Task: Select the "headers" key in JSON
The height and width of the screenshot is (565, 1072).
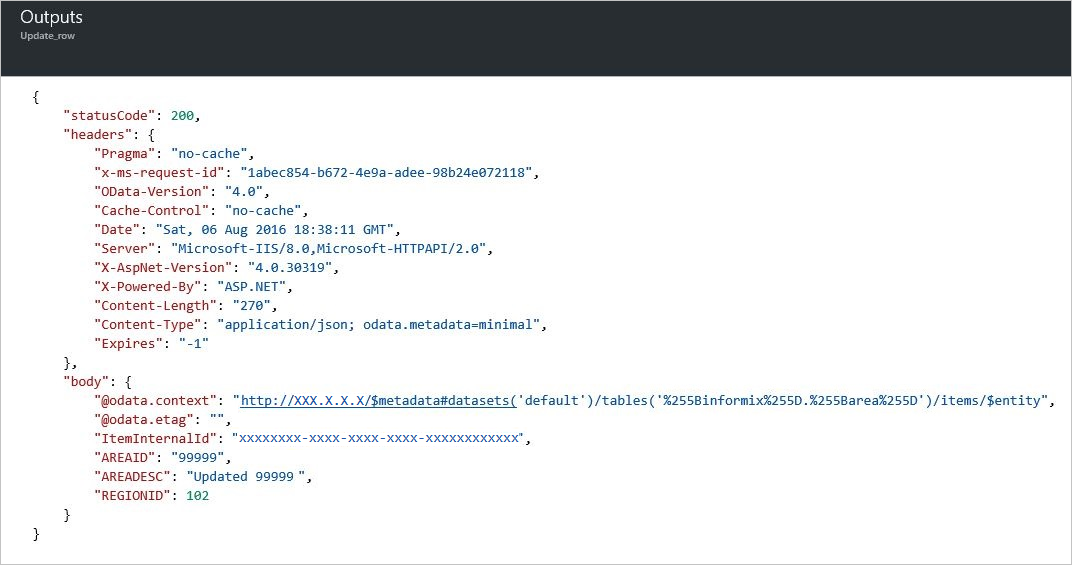Action: tap(98, 135)
